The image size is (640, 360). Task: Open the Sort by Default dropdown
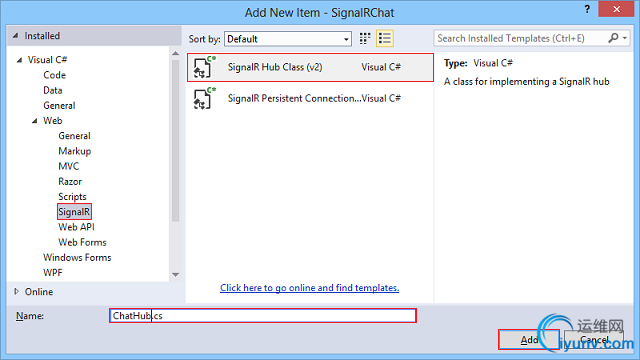[288, 39]
